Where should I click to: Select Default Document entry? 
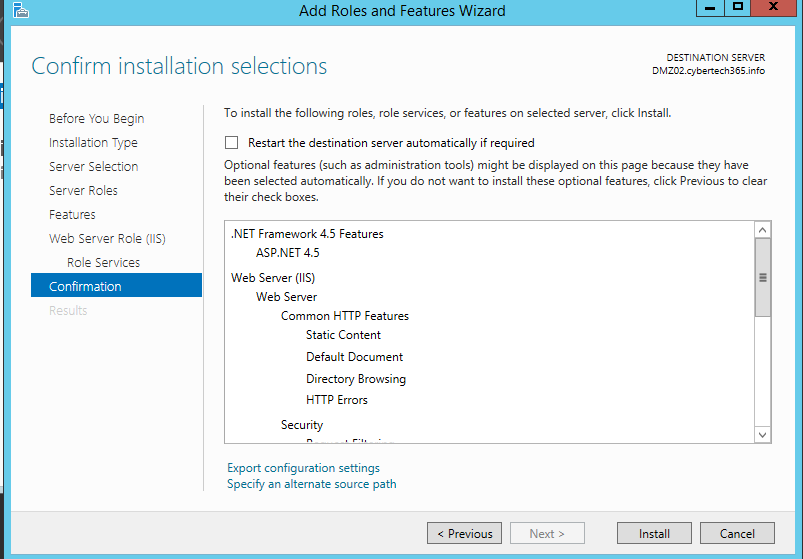coord(354,357)
